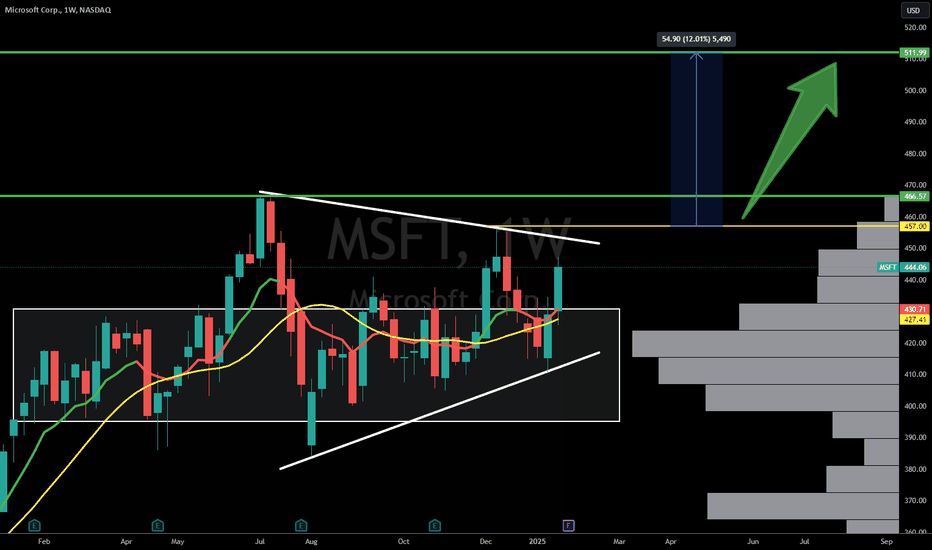This screenshot has width=932, height=550.
Task: Click the purple F marker icon after 2025
Action: (x=569, y=525)
